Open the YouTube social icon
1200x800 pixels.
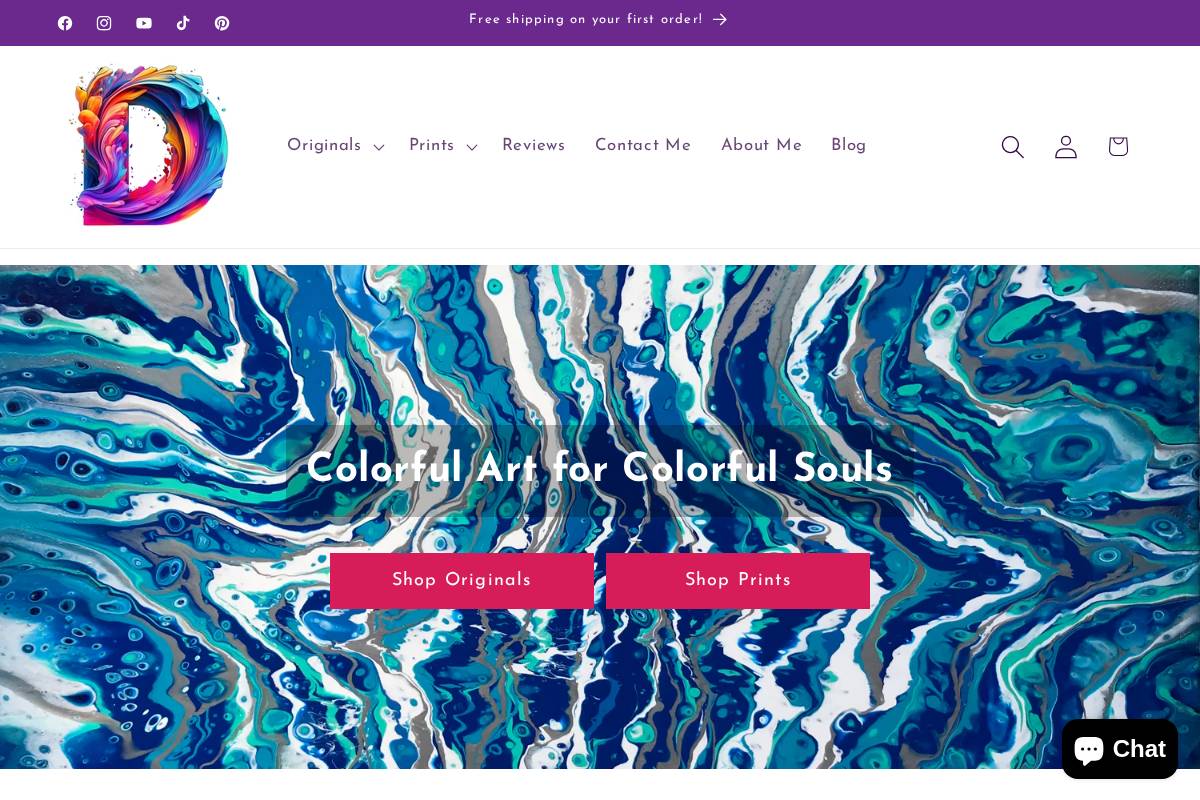pos(144,23)
